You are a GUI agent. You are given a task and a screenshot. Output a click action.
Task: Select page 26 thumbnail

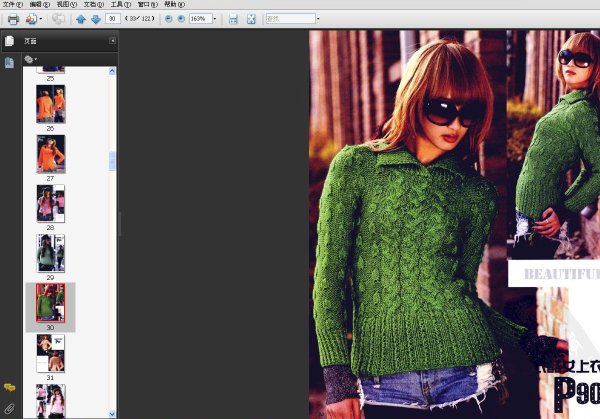(51, 104)
